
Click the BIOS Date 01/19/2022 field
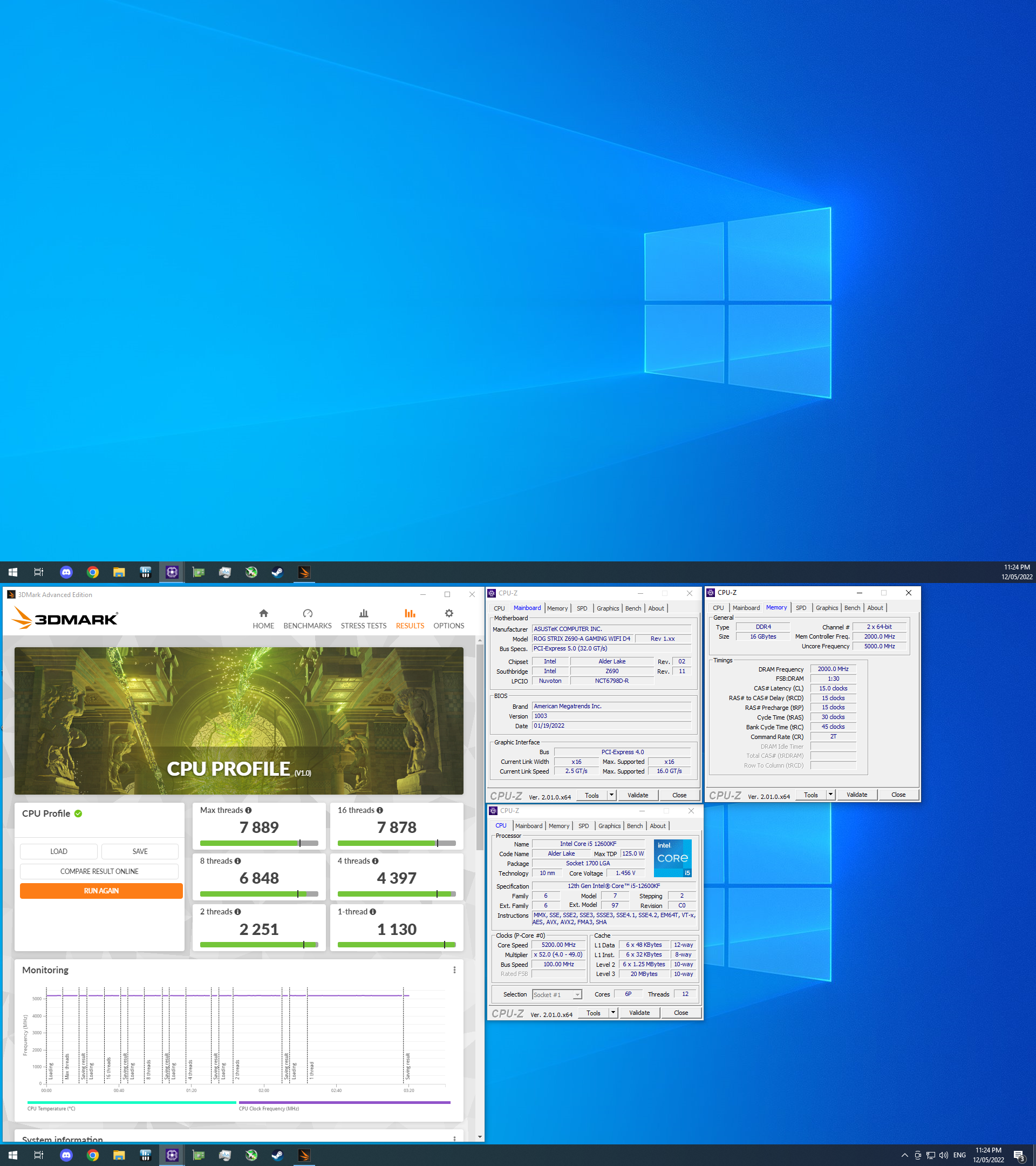point(611,726)
